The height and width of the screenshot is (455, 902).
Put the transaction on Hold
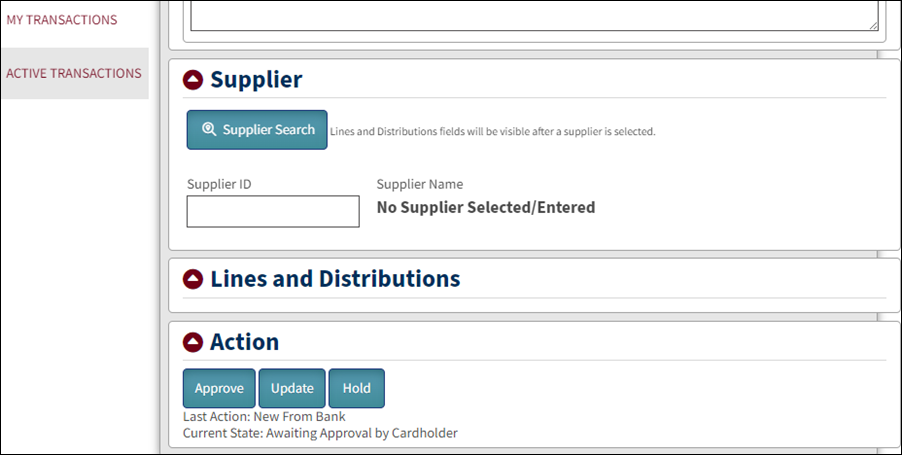(x=357, y=388)
